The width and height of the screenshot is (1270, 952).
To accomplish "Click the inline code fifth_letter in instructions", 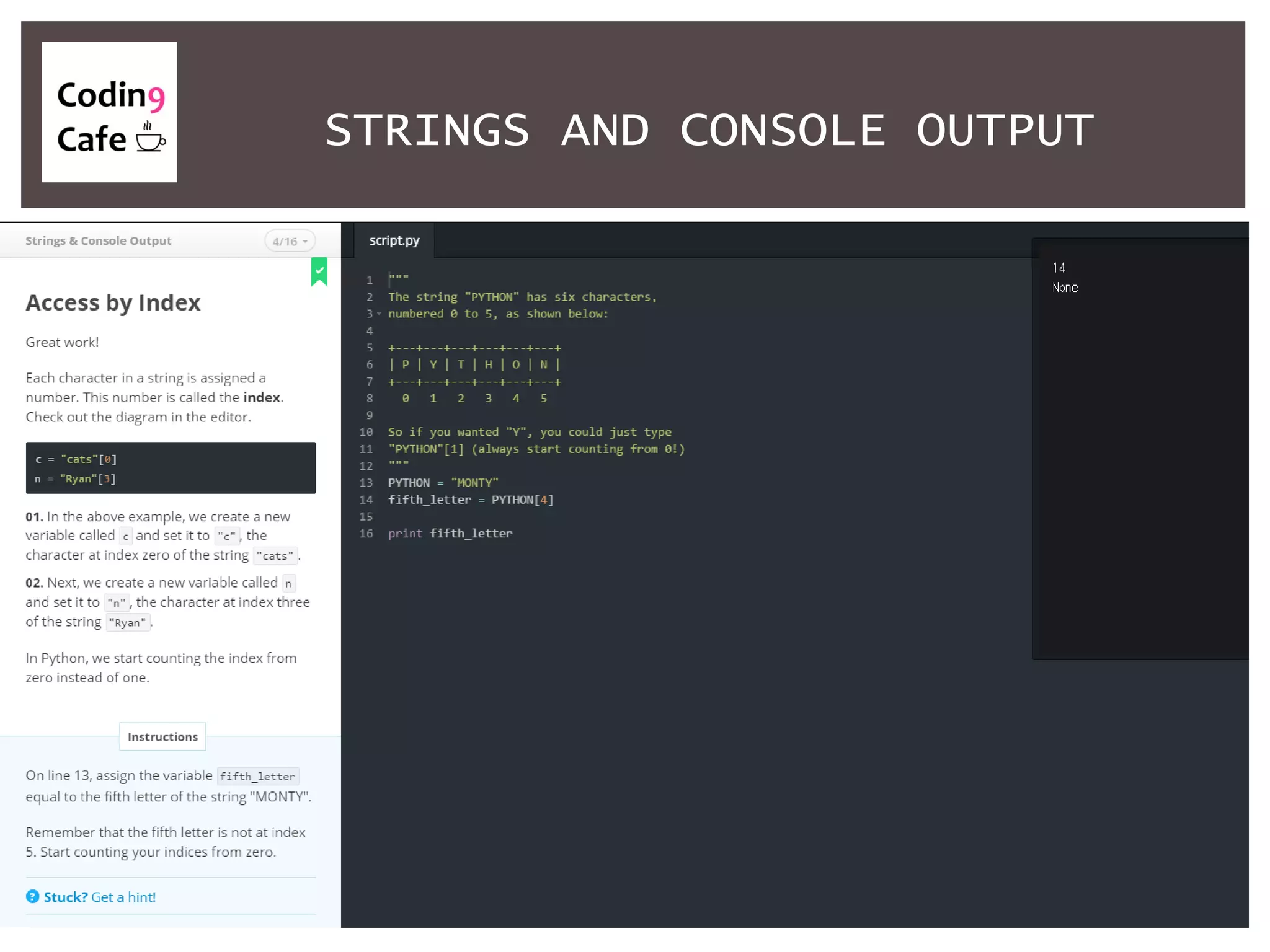I will coord(258,777).
